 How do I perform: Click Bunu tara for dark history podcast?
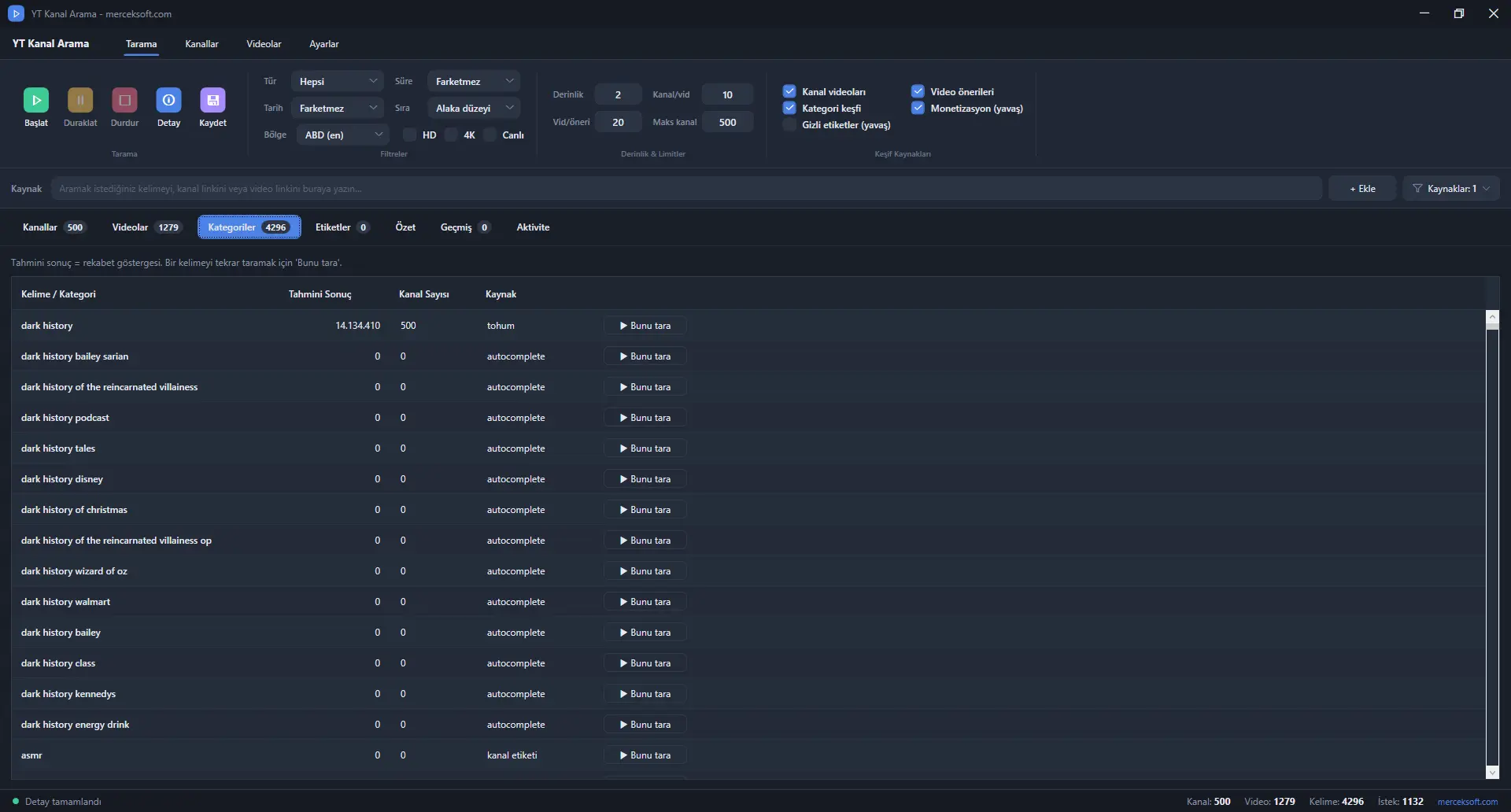(x=645, y=418)
